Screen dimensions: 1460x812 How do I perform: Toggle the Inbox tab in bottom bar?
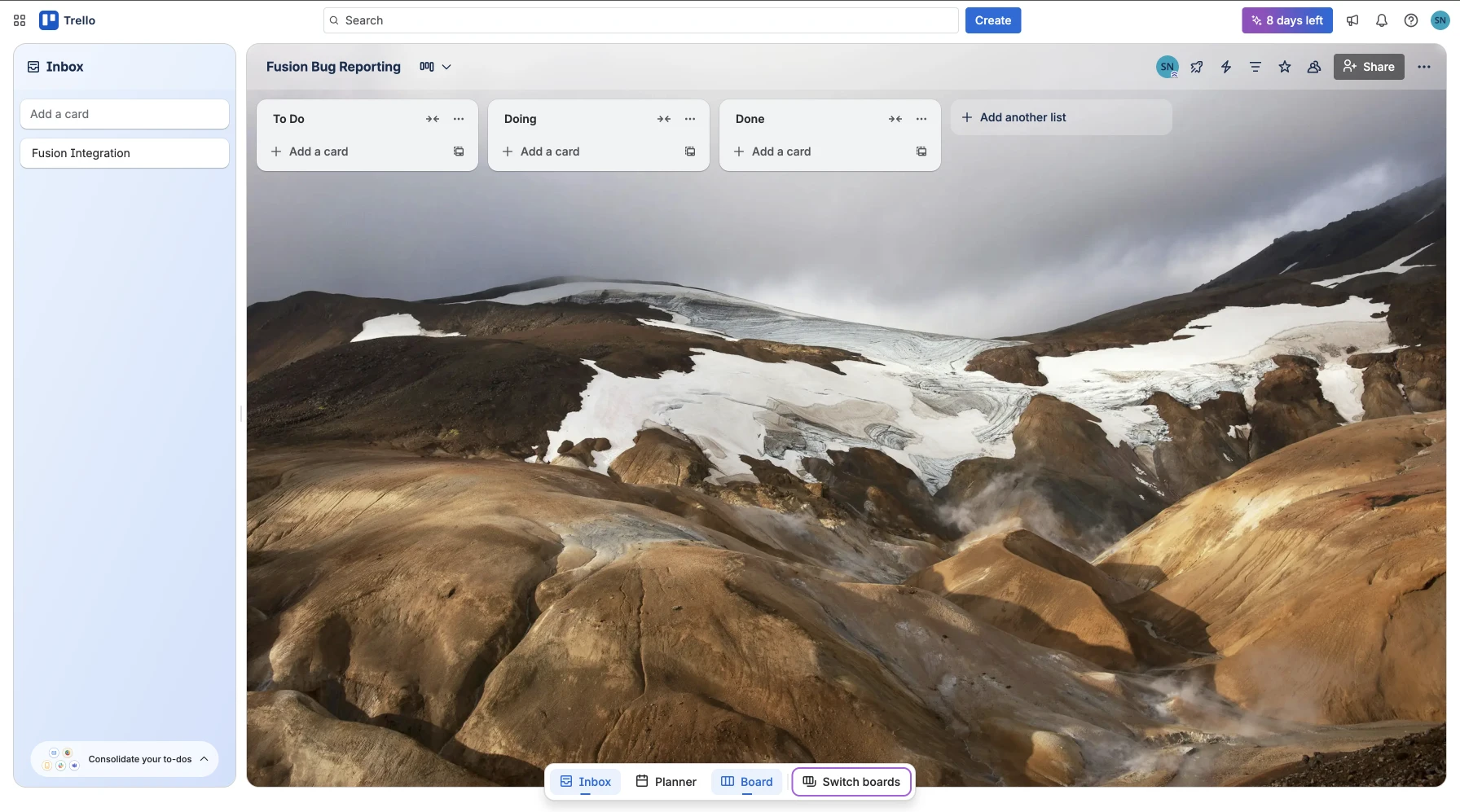(x=585, y=782)
